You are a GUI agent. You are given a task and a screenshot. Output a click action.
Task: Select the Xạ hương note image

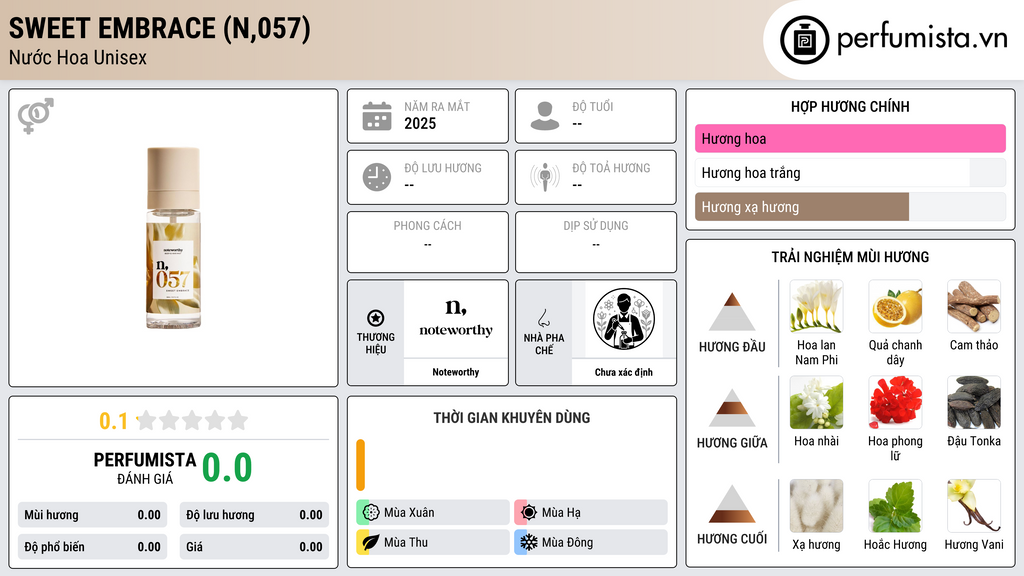click(816, 506)
